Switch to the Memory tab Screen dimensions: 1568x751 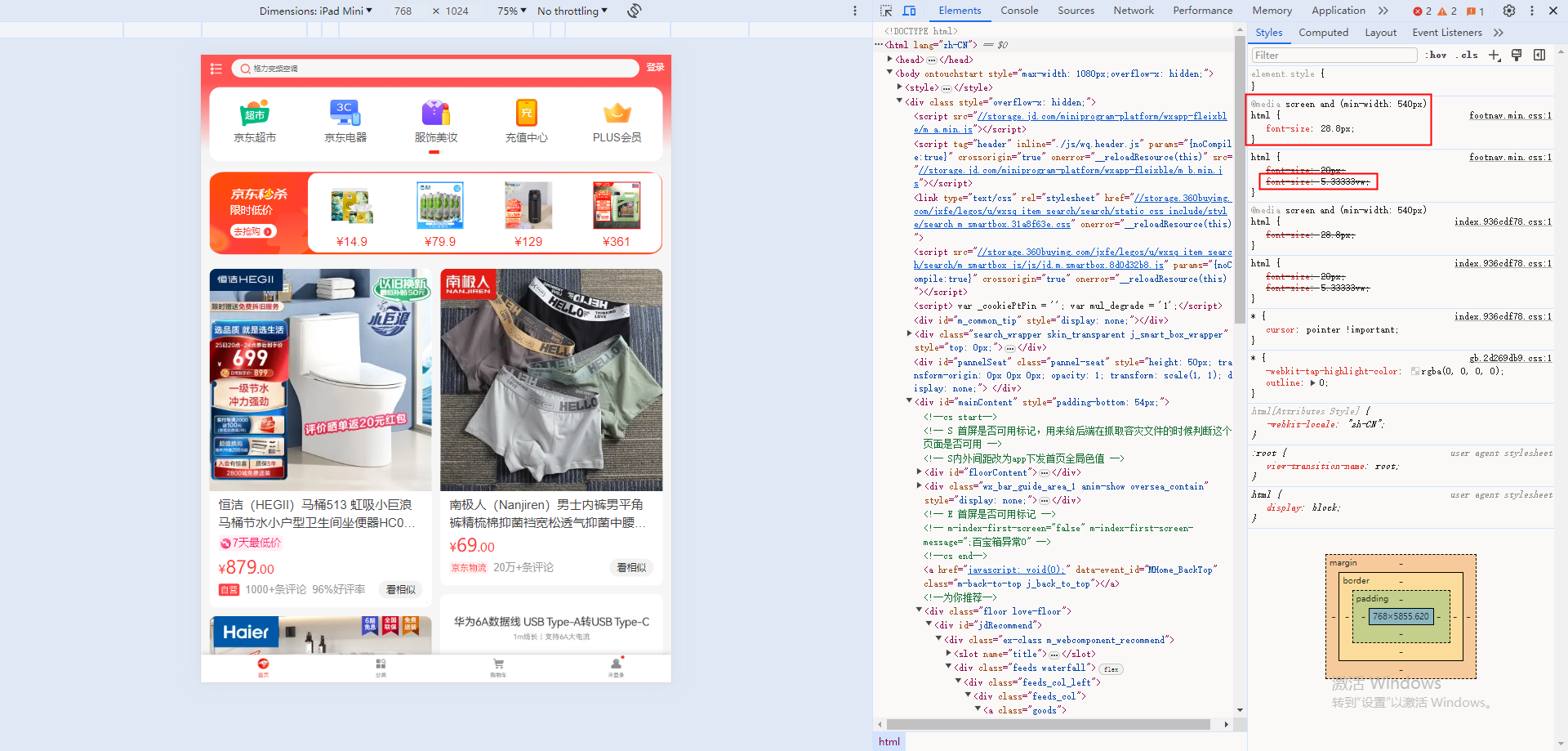pos(1272,11)
